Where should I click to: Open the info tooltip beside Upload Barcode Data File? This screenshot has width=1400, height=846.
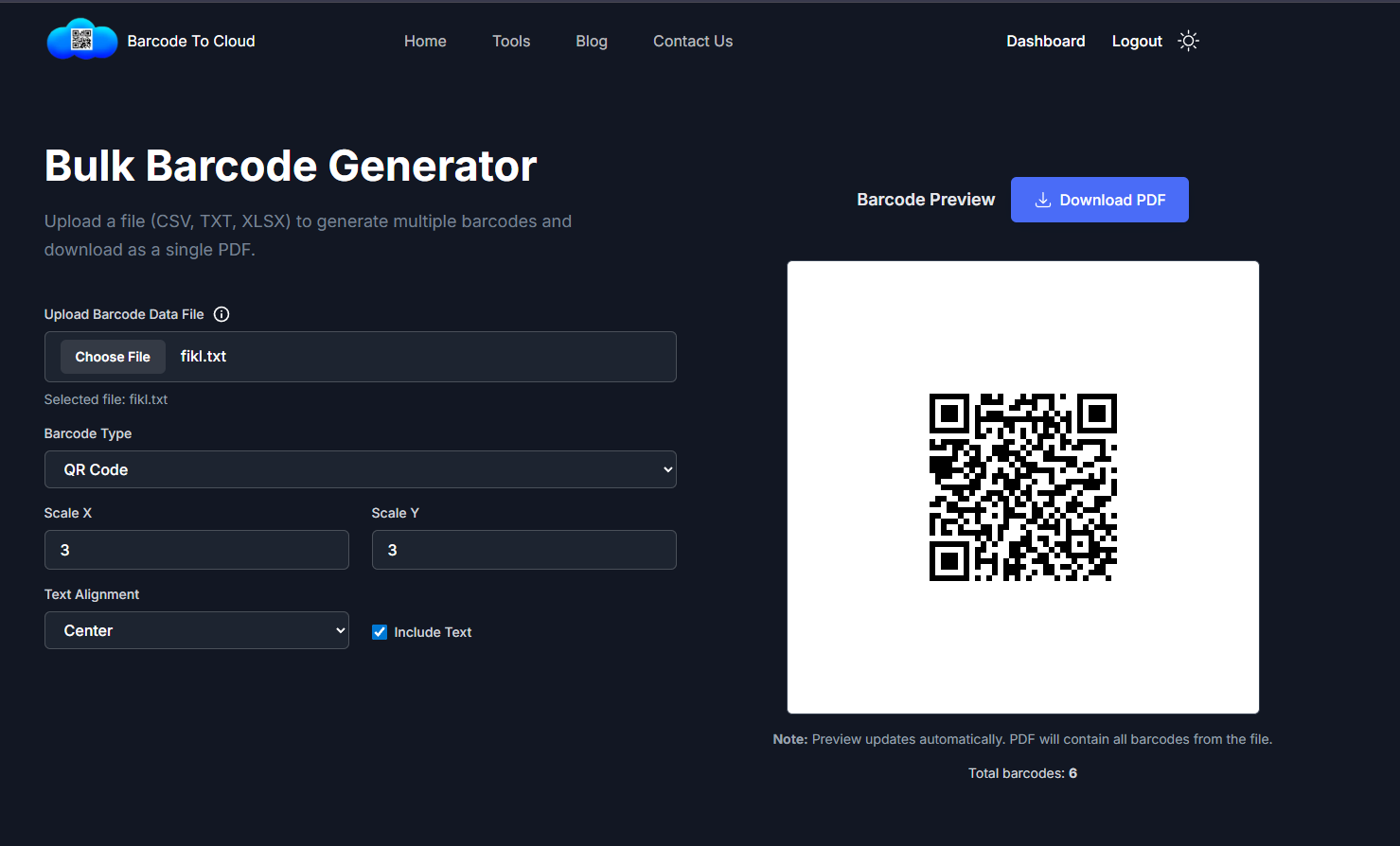(x=222, y=313)
